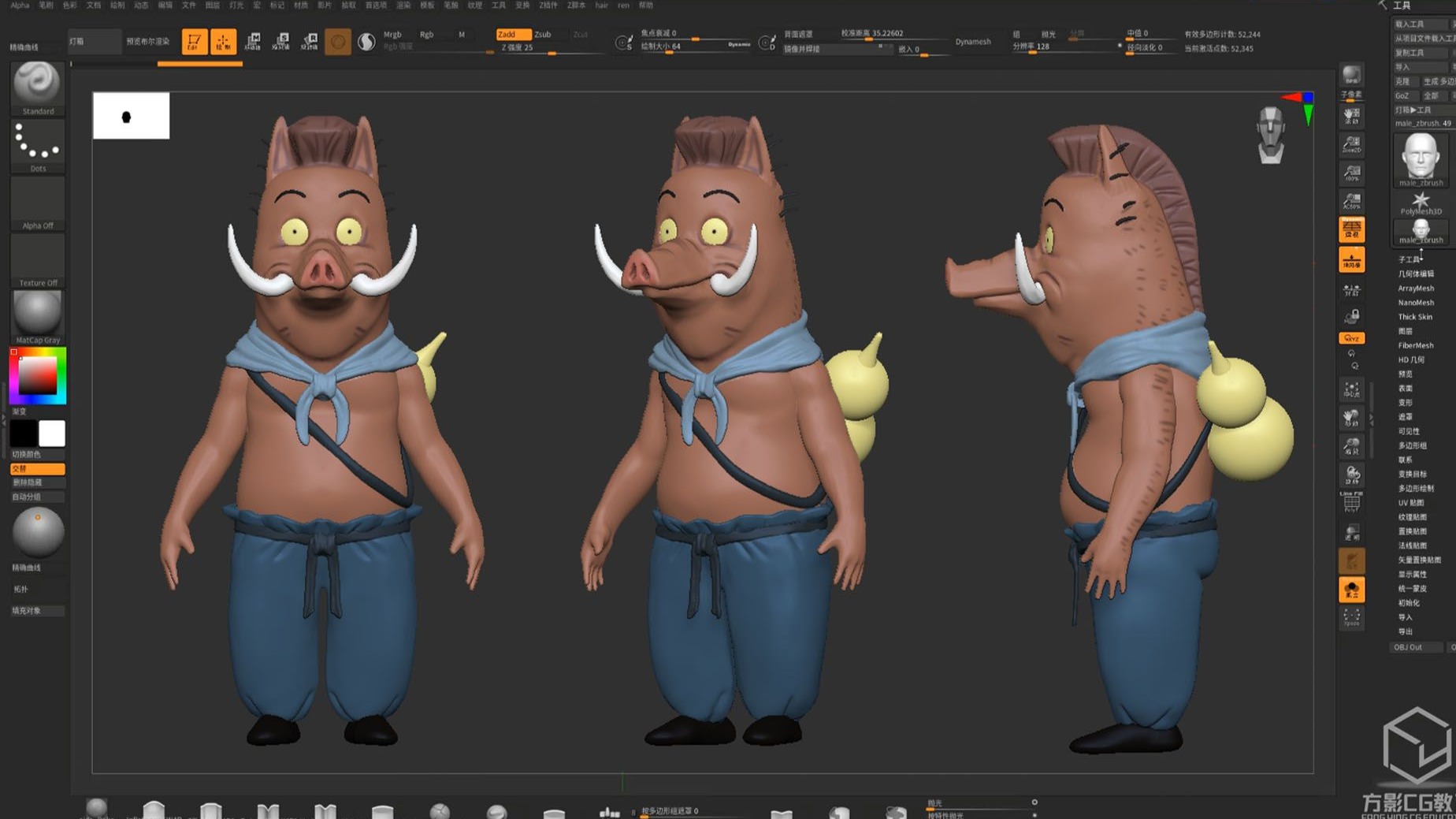Image resolution: width=1456 pixels, height=819 pixels.
Task: Open the Alpha menu
Action: pyautogui.click(x=20, y=6)
